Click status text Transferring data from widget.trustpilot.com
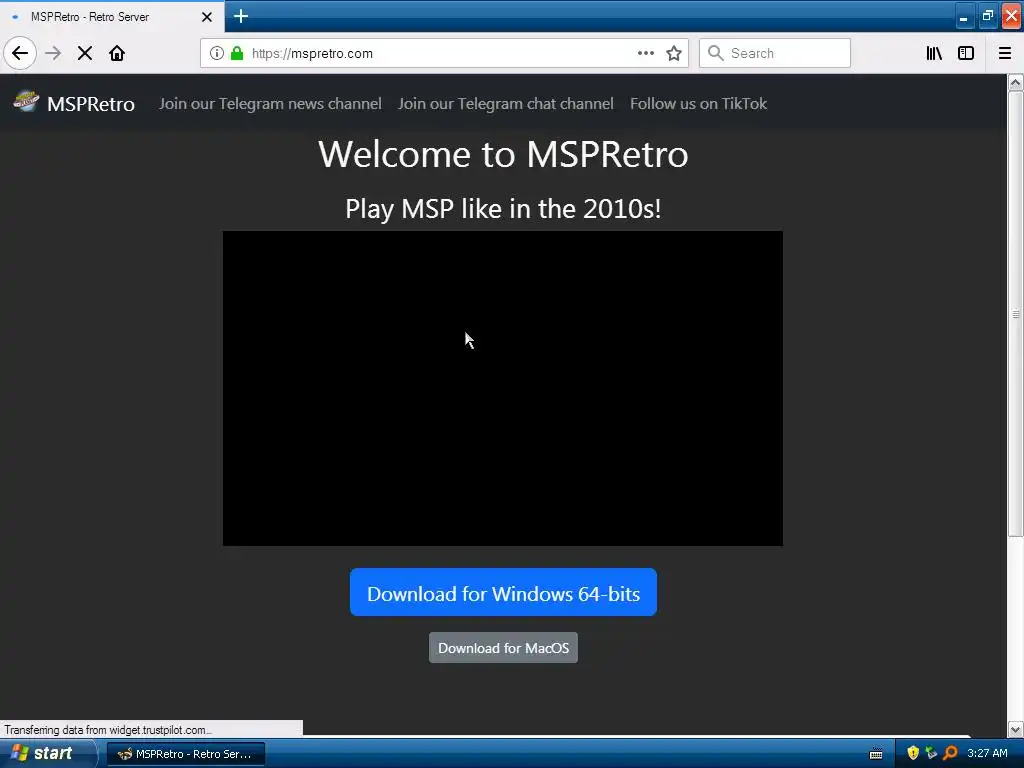This screenshot has height=768, width=1024. pos(108,729)
